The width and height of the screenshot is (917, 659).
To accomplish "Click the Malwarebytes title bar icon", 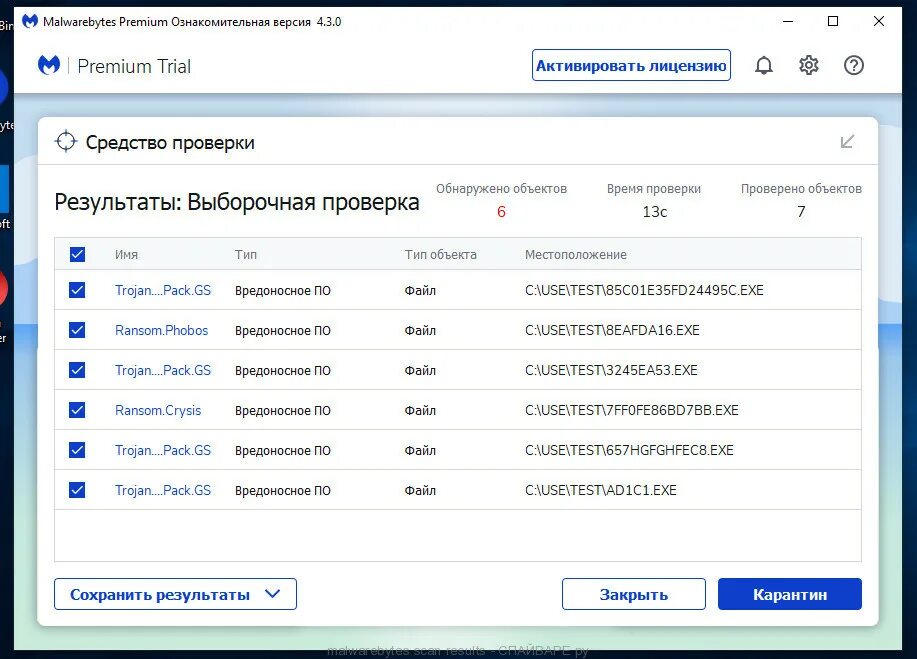I will click(x=30, y=22).
